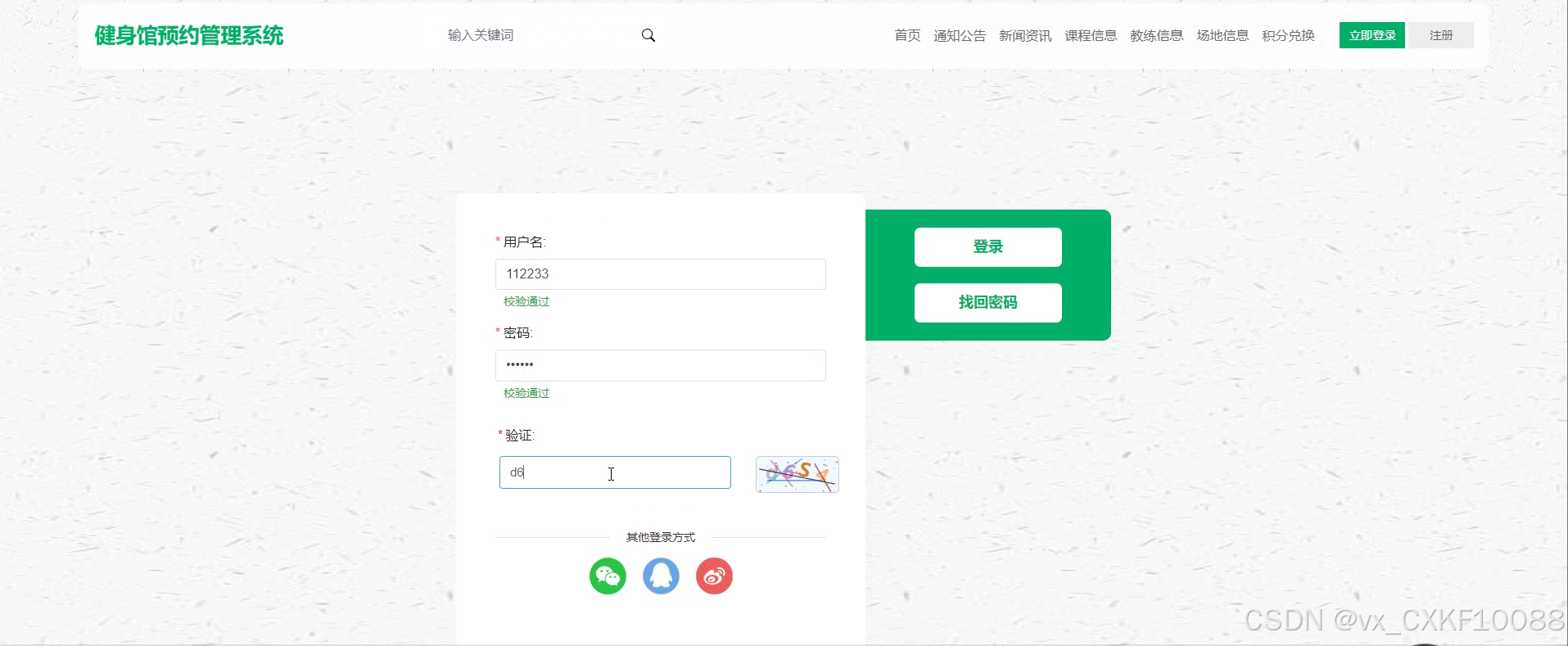Click the 校验通过 message under 用户名
This screenshot has width=1568, height=646.
pyautogui.click(x=526, y=301)
